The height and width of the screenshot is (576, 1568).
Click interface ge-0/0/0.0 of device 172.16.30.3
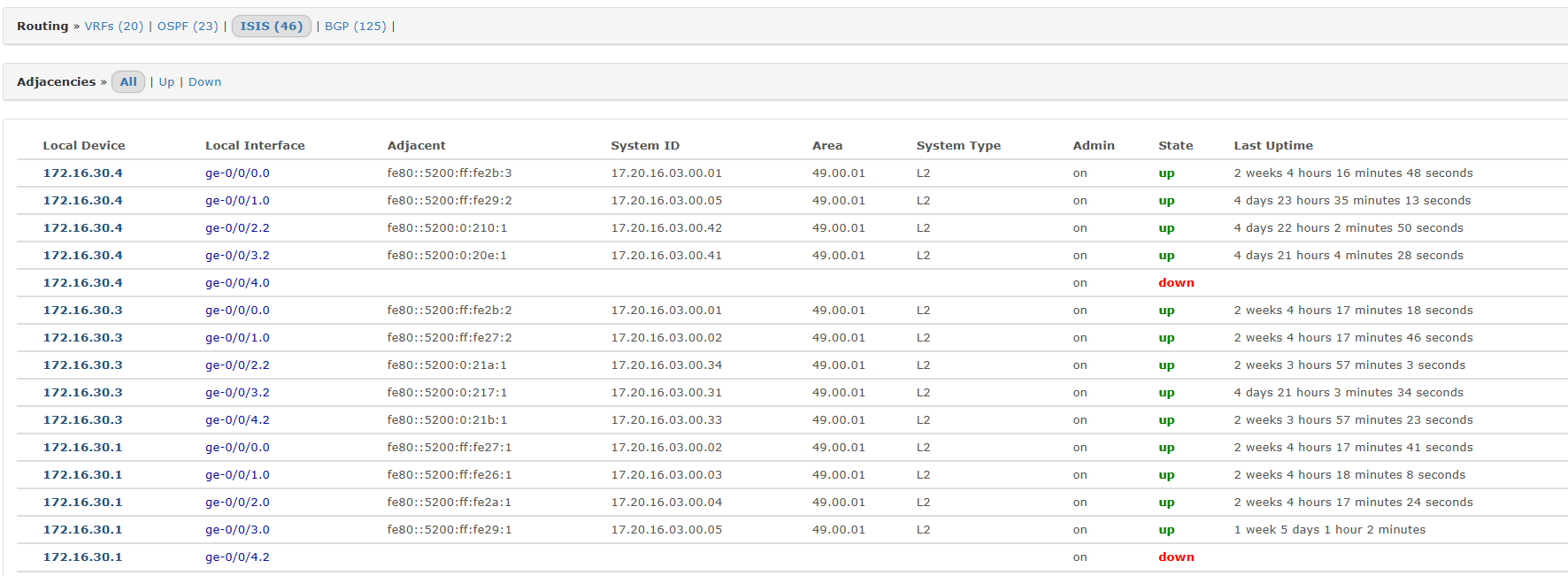coord(237,311)
